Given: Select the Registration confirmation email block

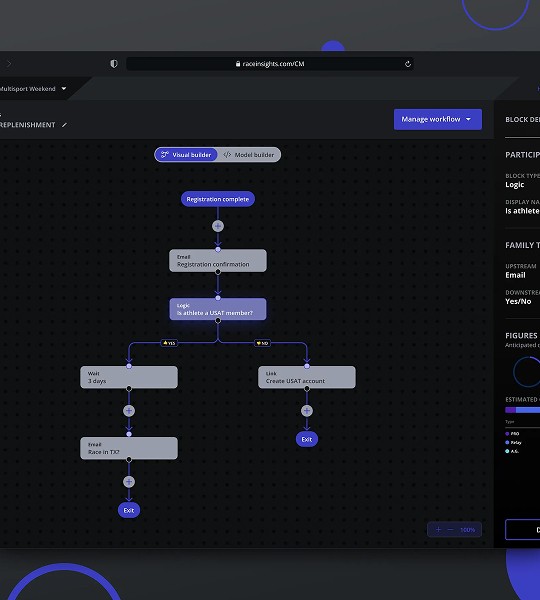Looking at the screenshot, I should pyautogui.click(x=218, y=261).
